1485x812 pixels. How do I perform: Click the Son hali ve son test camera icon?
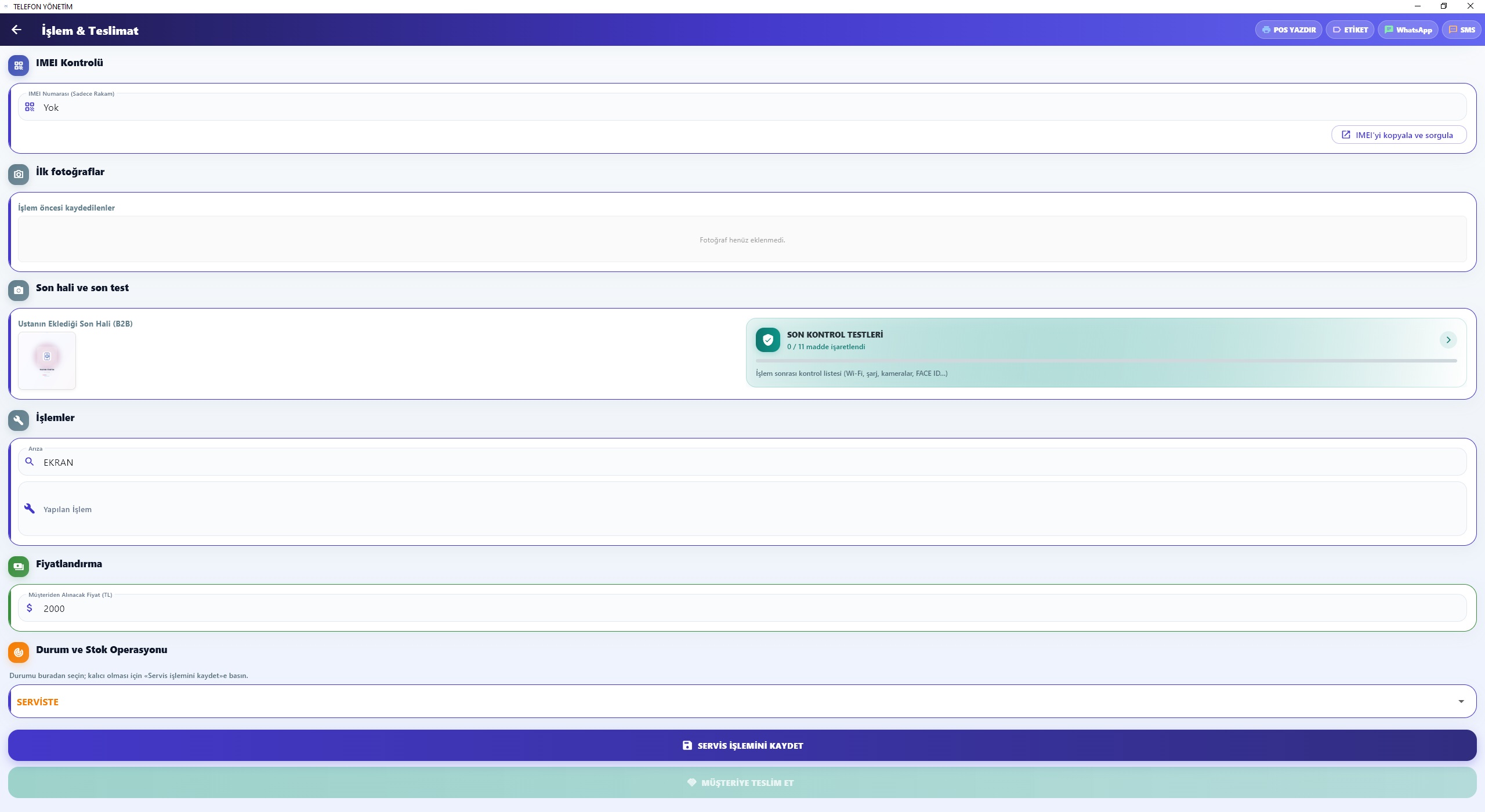19,291
